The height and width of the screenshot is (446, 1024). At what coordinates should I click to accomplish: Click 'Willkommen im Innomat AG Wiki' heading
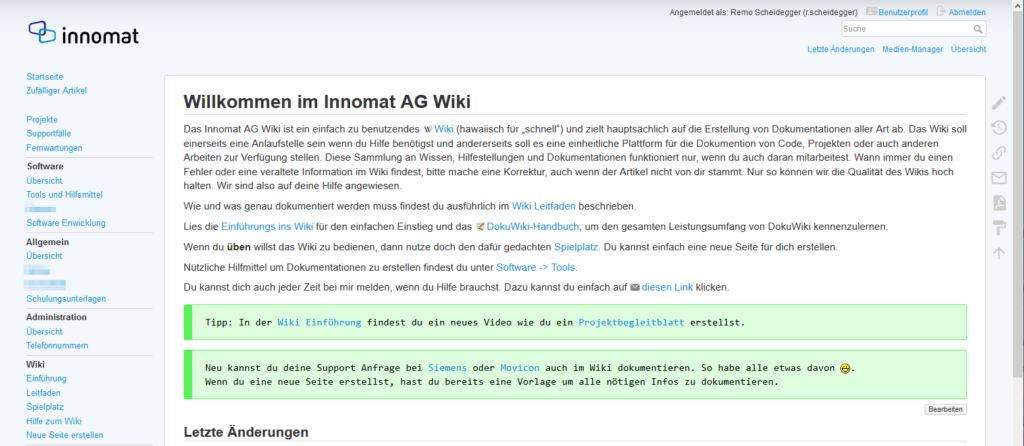[327, 102]
